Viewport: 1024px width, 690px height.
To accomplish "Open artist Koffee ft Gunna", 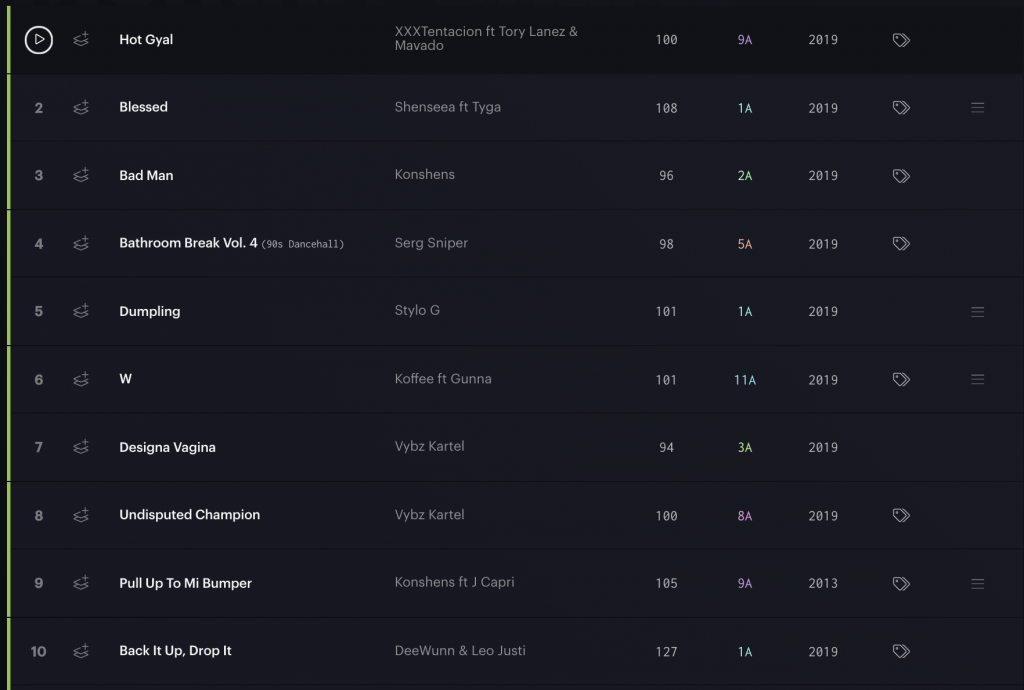I will pos(443,379).
